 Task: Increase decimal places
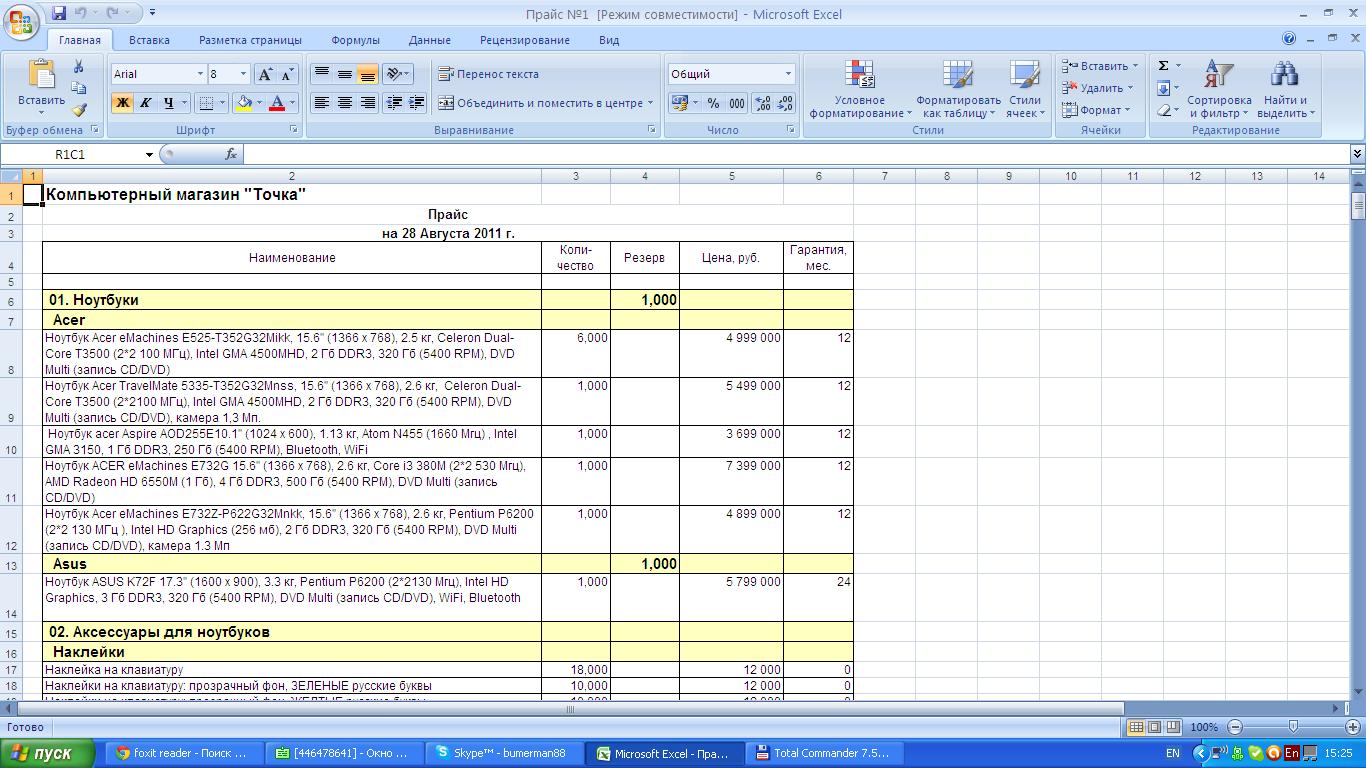[x=763, y=103]
